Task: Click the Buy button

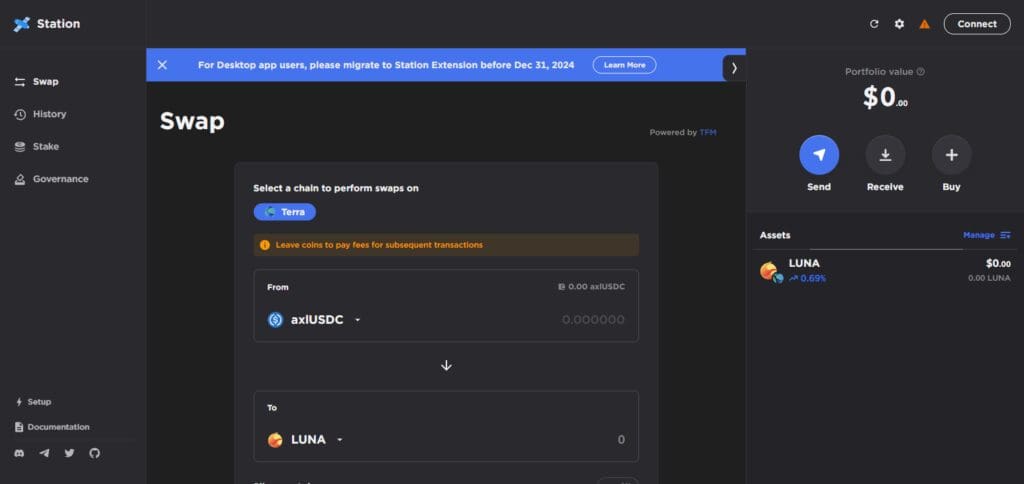Action: pyautogui.click(x=952, y=155)
